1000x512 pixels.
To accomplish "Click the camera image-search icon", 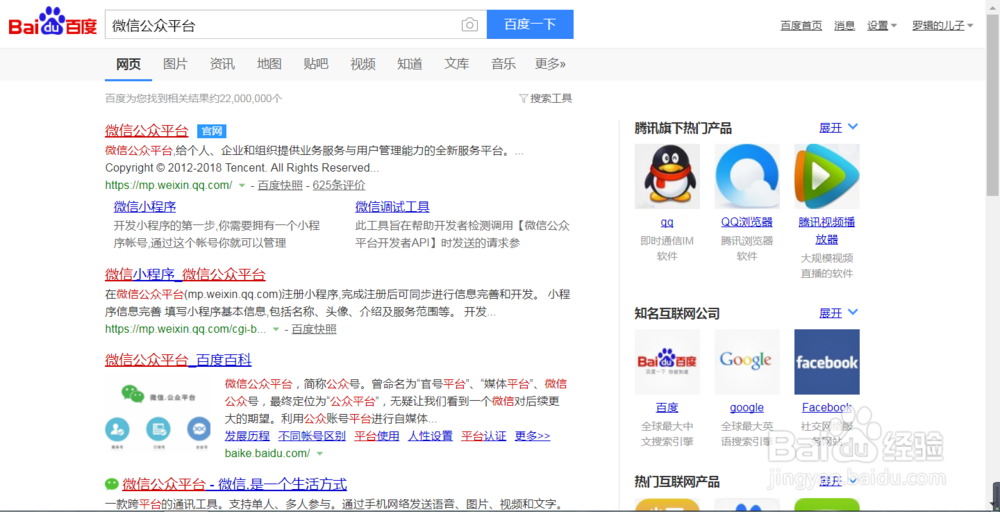I will coord(469,25).
